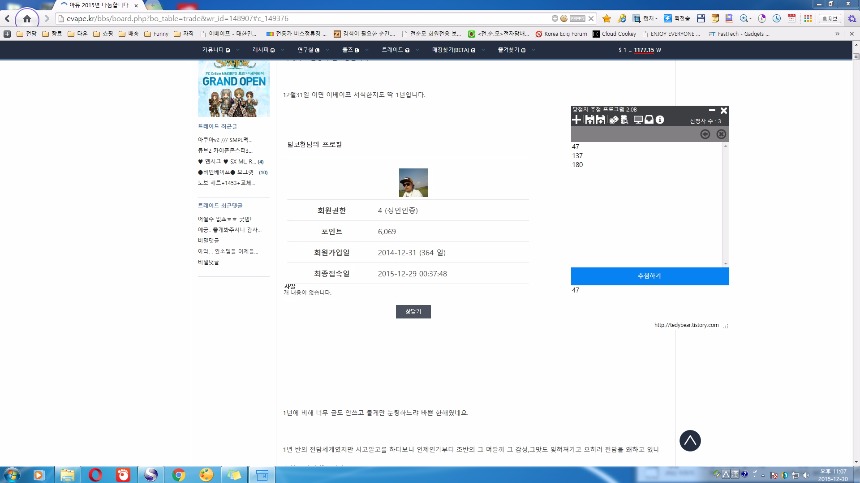The height and width of the screenshot is (483, 860).
Task: Bookmark the page with the star icon
Action: coord(606,18)
